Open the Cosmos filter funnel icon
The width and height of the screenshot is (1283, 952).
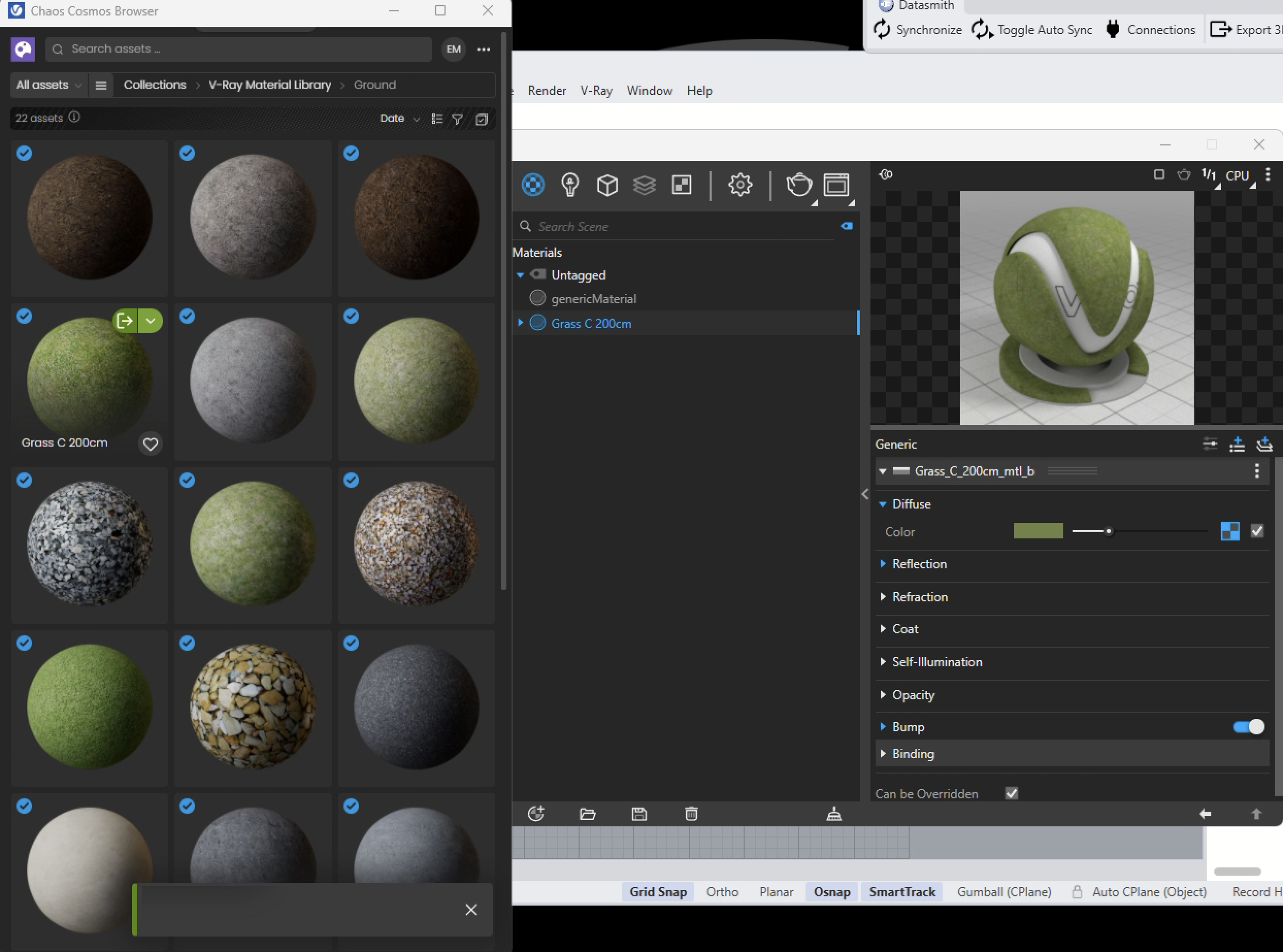(x=457, y=119)
